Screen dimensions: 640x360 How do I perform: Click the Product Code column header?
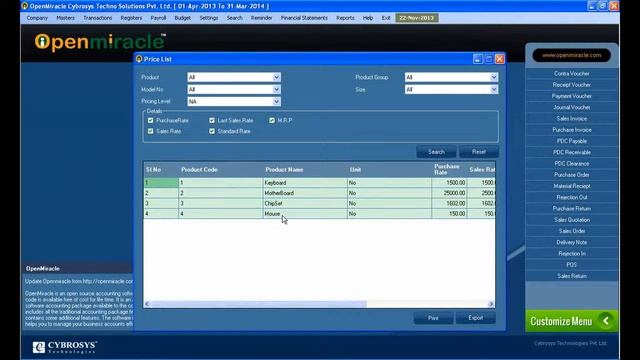pyautogui.click(x=220, y=169)
